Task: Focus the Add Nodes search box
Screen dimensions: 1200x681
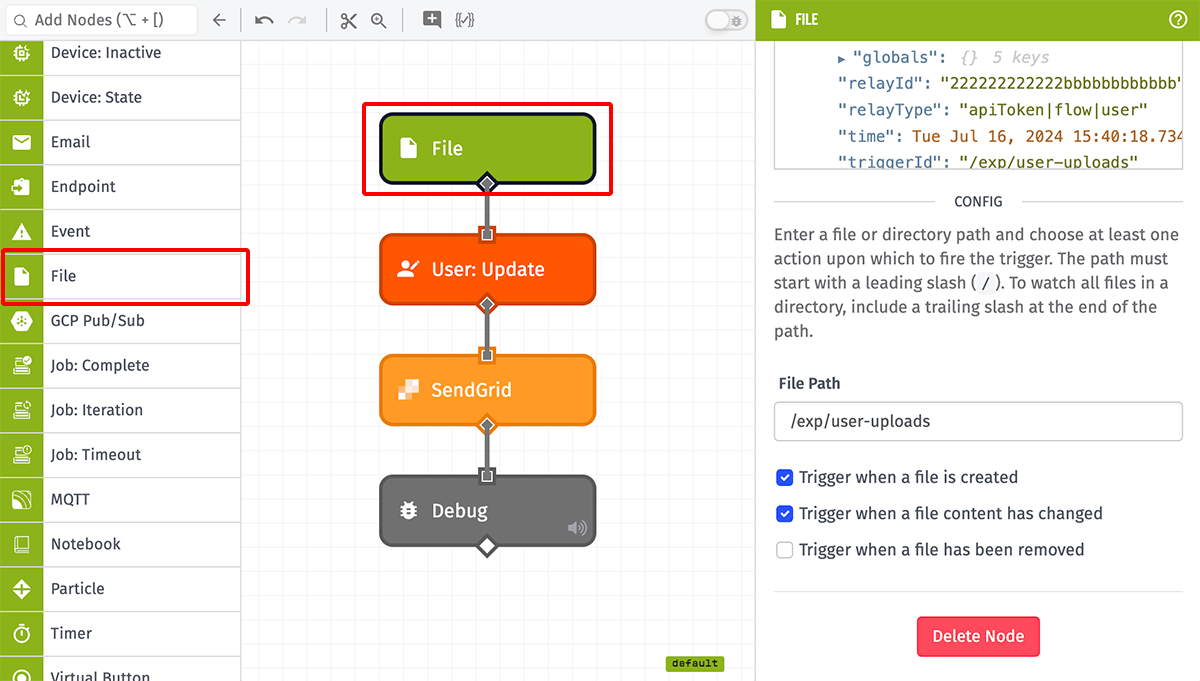Action: tap(100, 20)
